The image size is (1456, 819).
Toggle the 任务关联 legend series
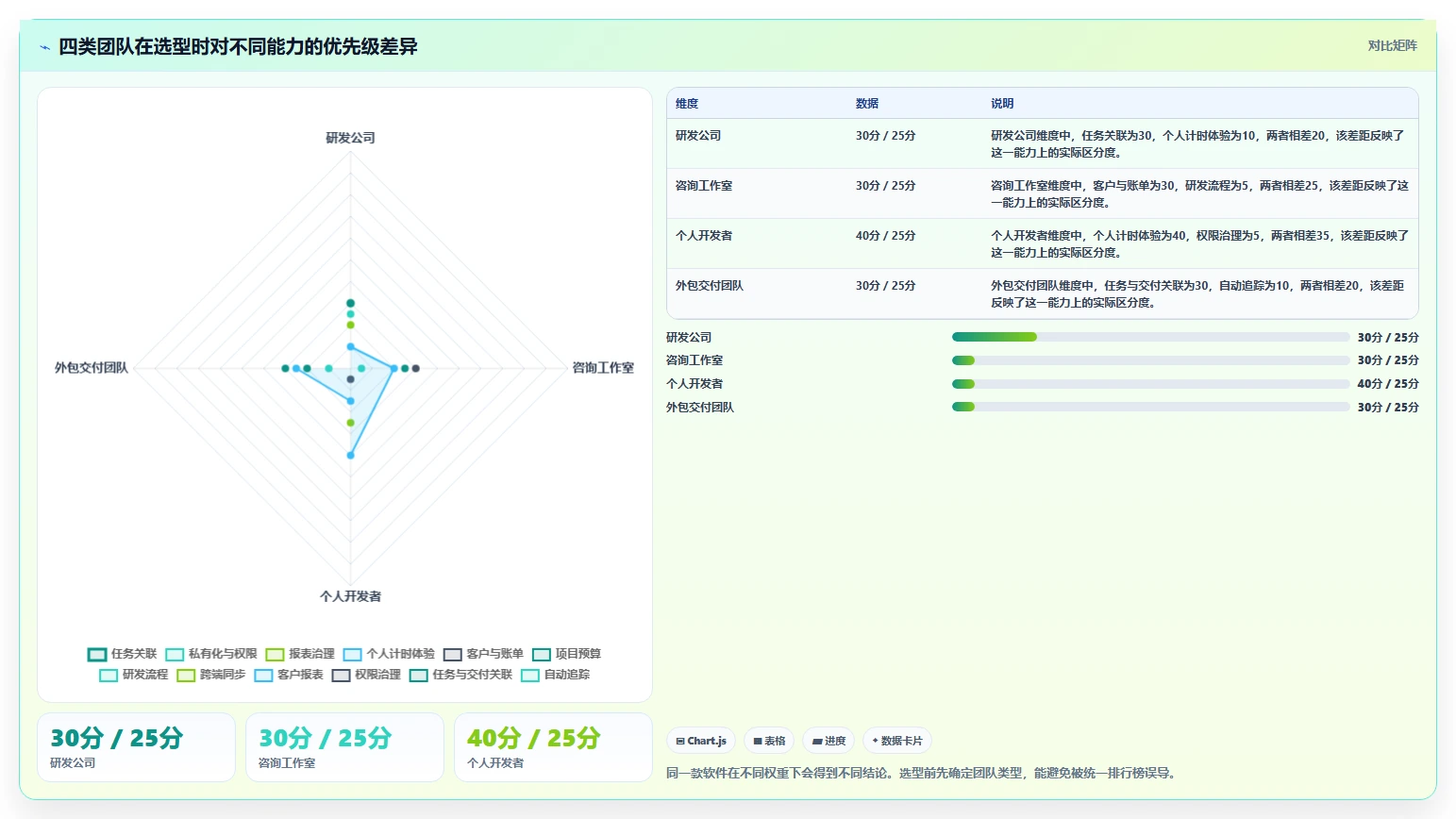pyautogui.click(x=123, y=654)
